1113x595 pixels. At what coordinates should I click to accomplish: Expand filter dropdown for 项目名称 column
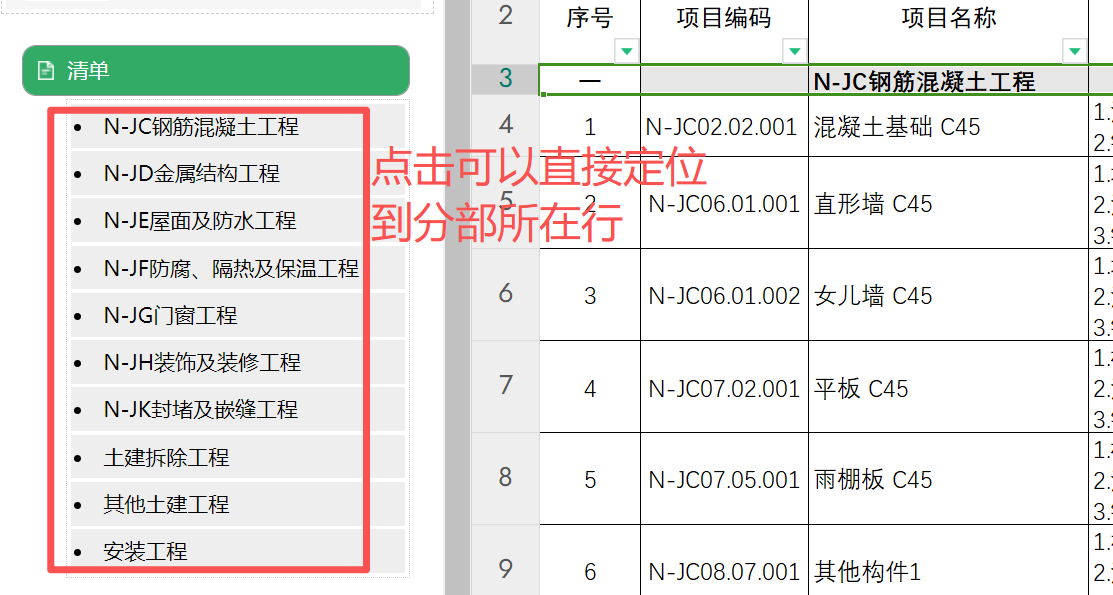tap(1075, 50)
